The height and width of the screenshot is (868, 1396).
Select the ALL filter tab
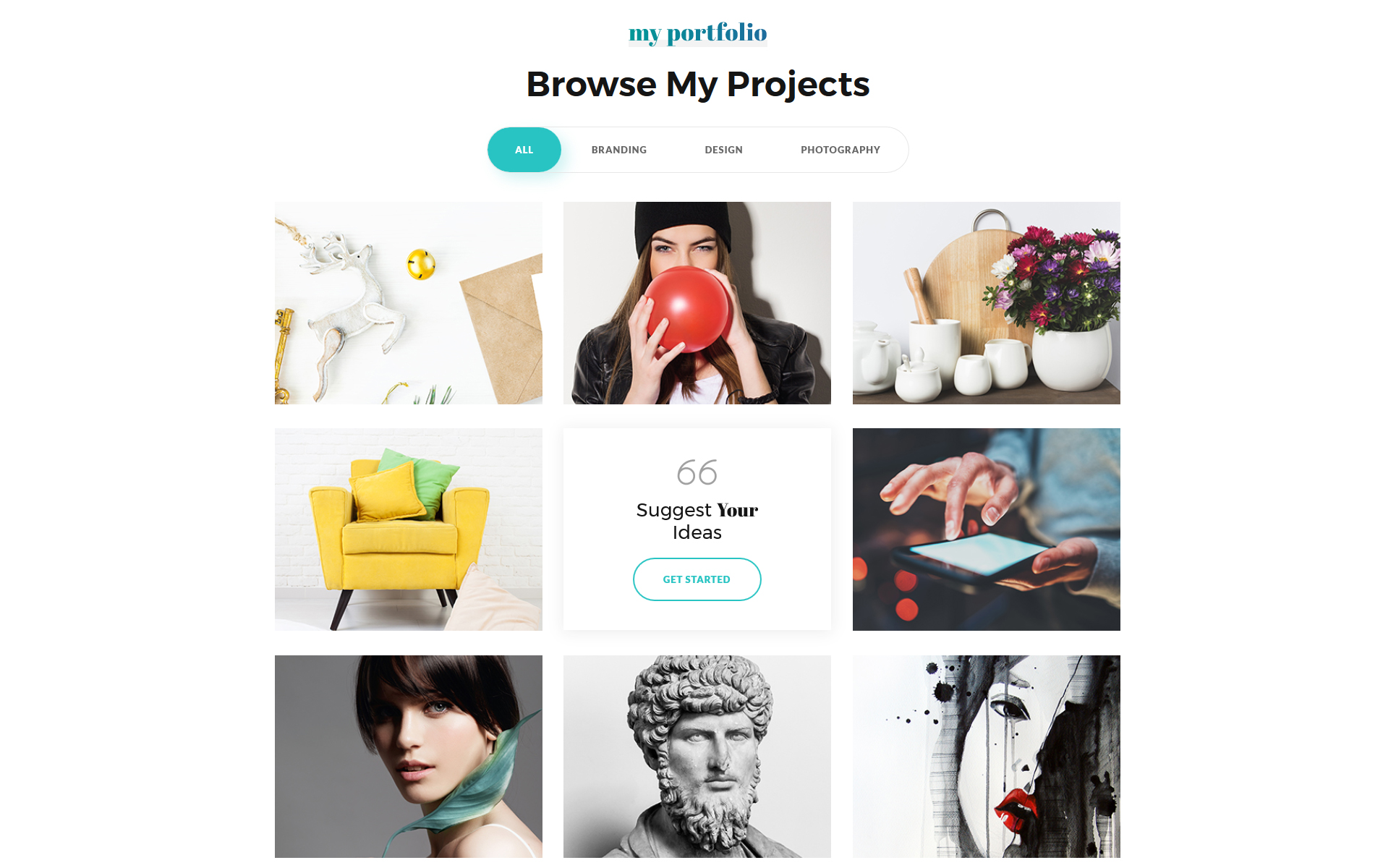[524, 150]
